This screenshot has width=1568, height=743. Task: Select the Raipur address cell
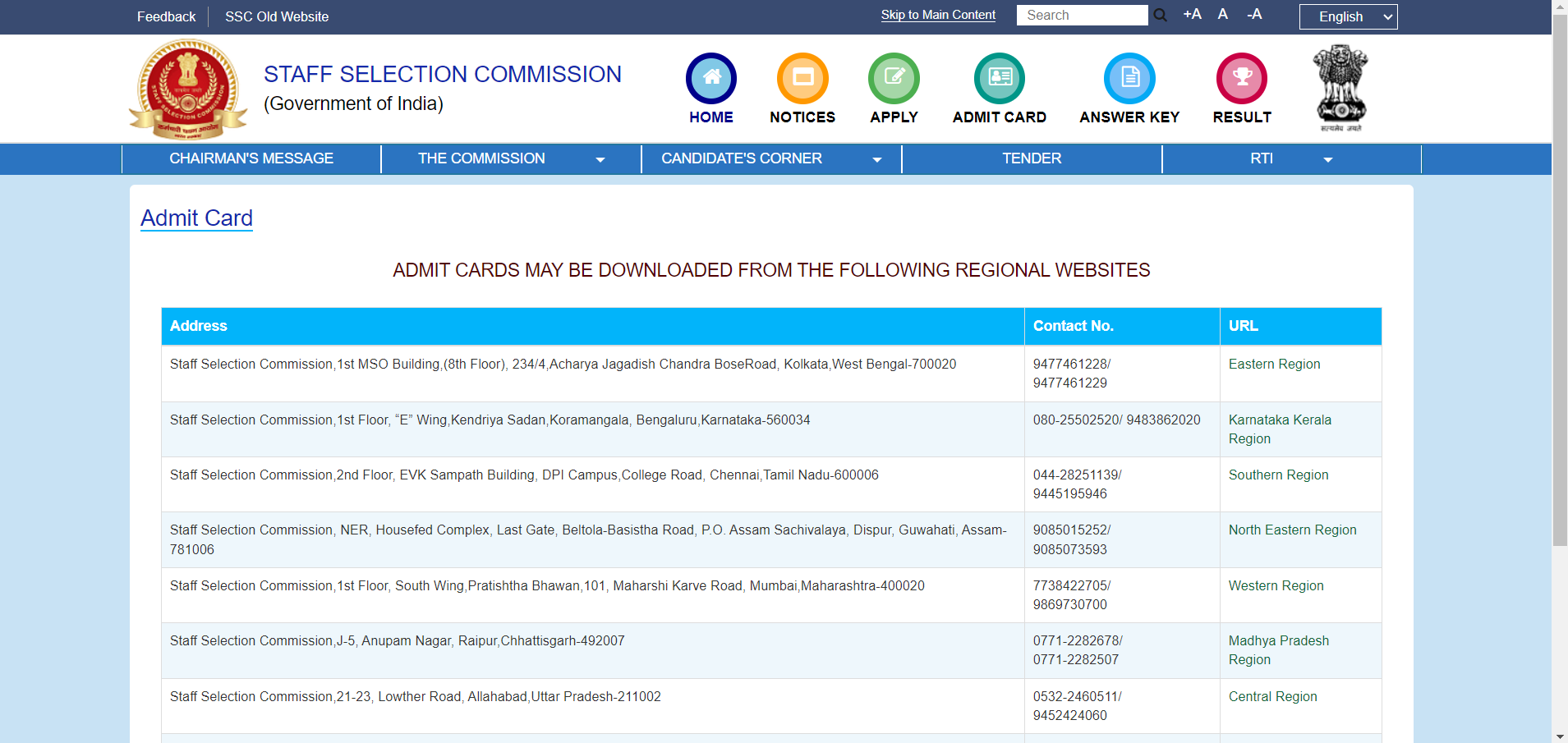[x=593, y=650]
